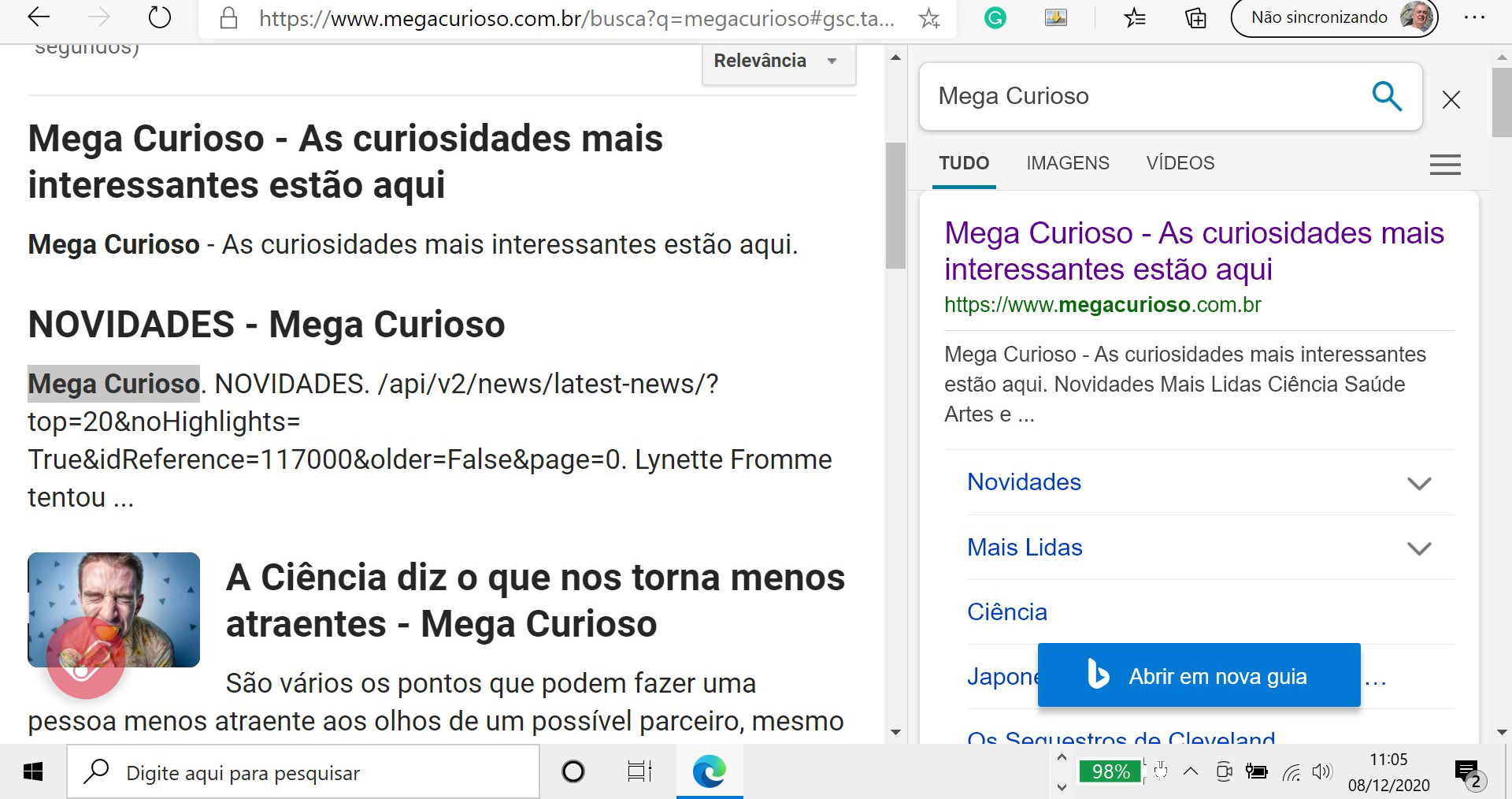Show hidden tray icons chevron
This screenshot has height=799, width=1512.
coord(1191,771)
